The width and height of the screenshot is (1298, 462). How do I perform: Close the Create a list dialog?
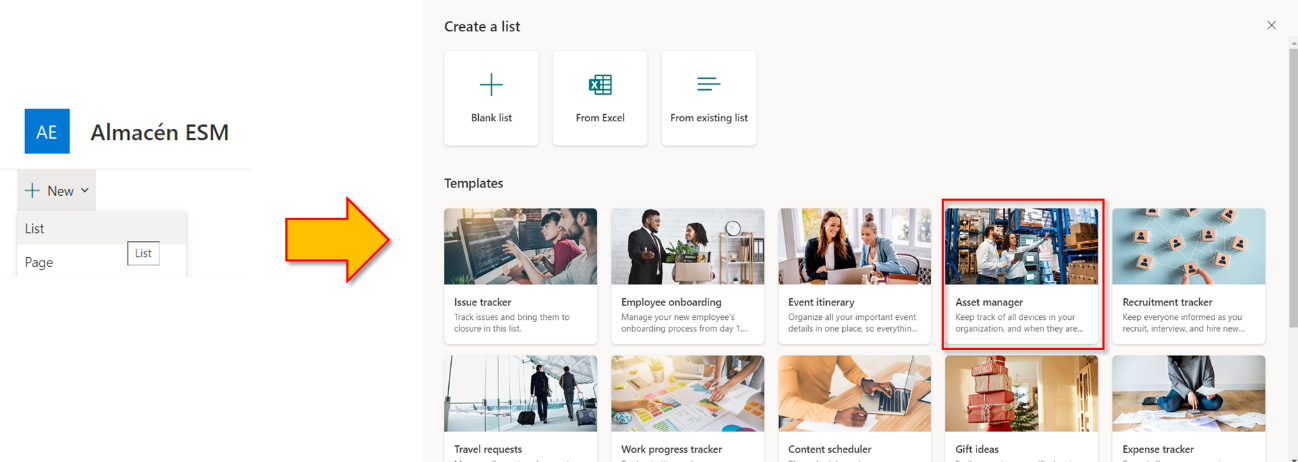coord(1271,25)
